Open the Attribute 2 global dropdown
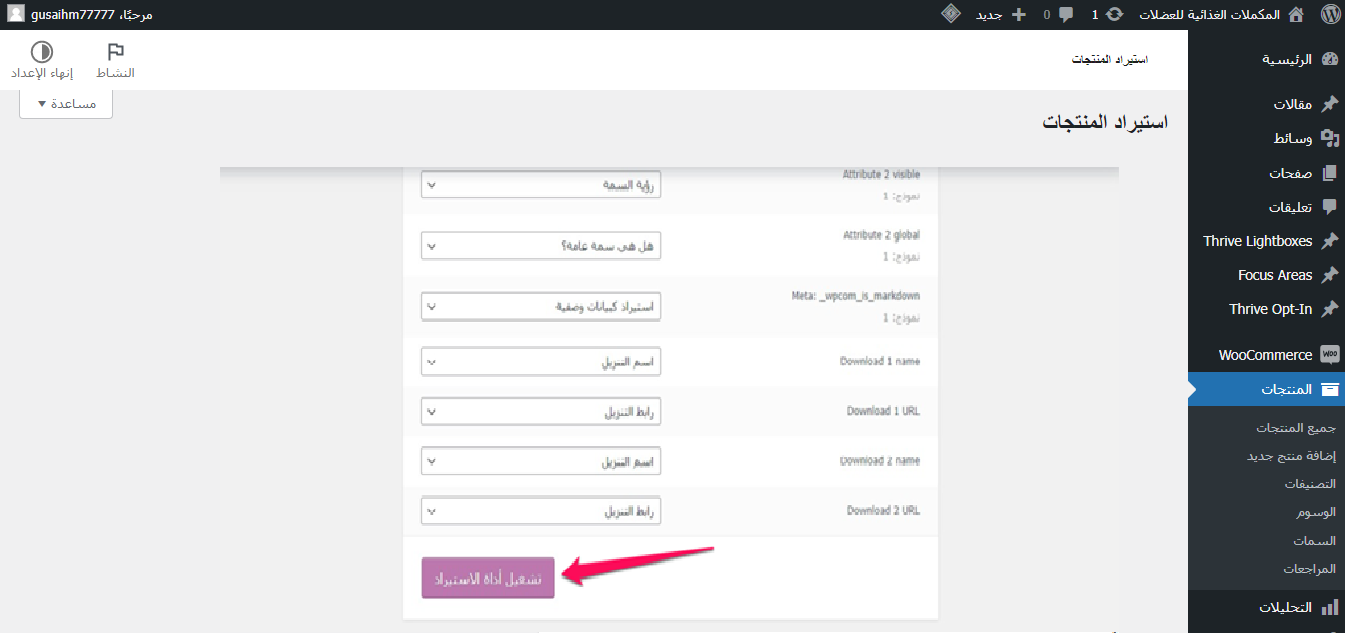The height and width of the screenshot is (633, 1345). point(541,246)
